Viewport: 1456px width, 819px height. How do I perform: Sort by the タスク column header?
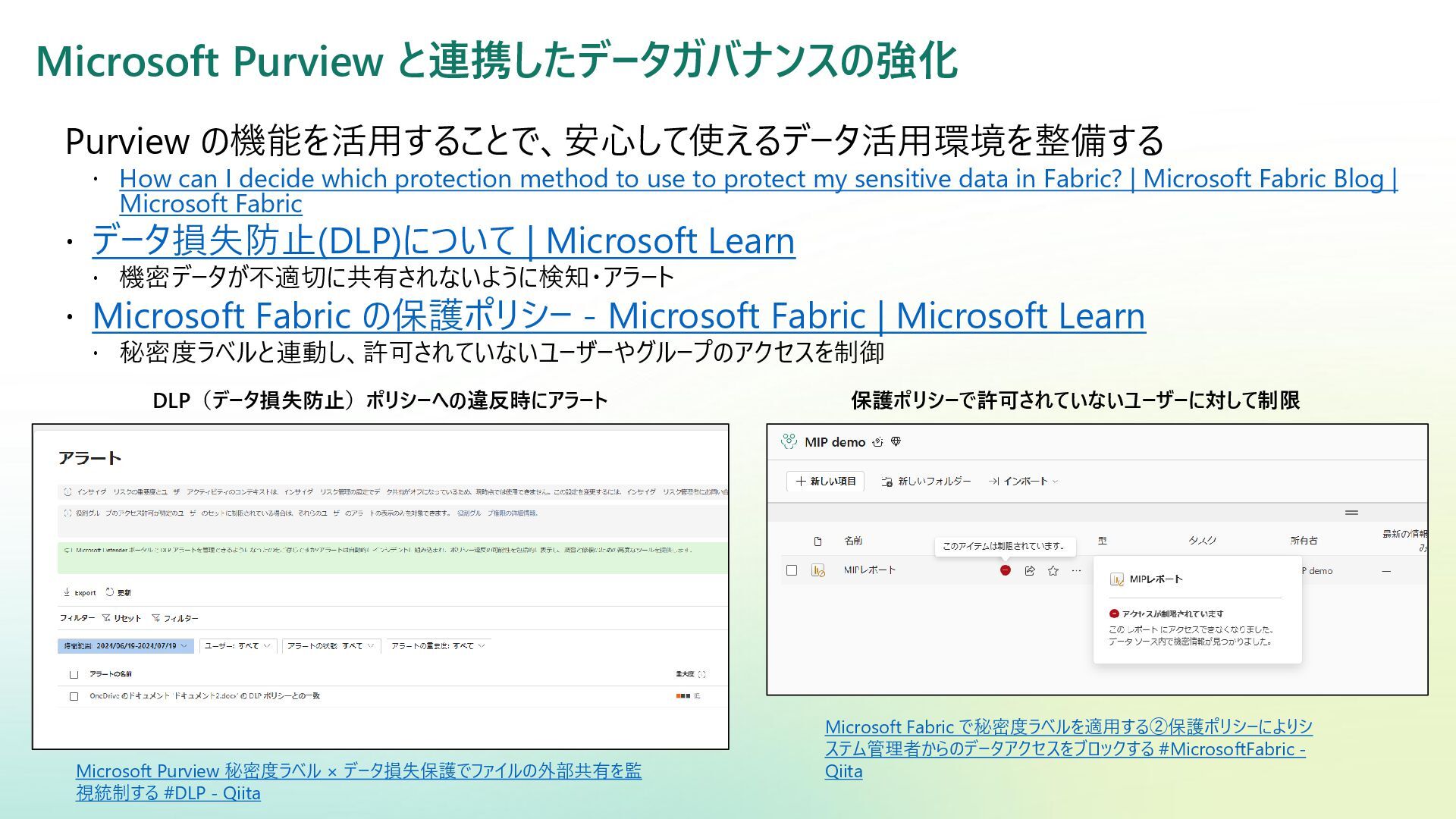[1202, 541]
